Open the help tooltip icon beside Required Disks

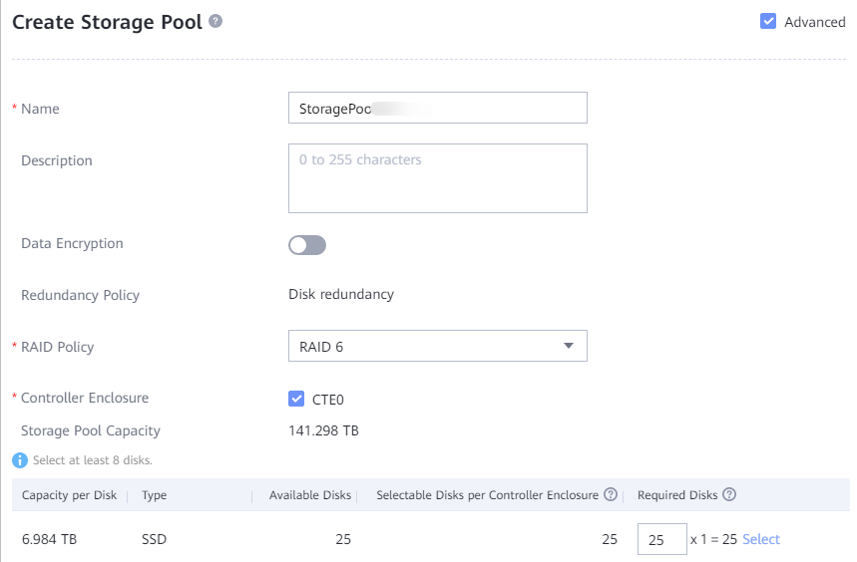click(x=730, y=495)
